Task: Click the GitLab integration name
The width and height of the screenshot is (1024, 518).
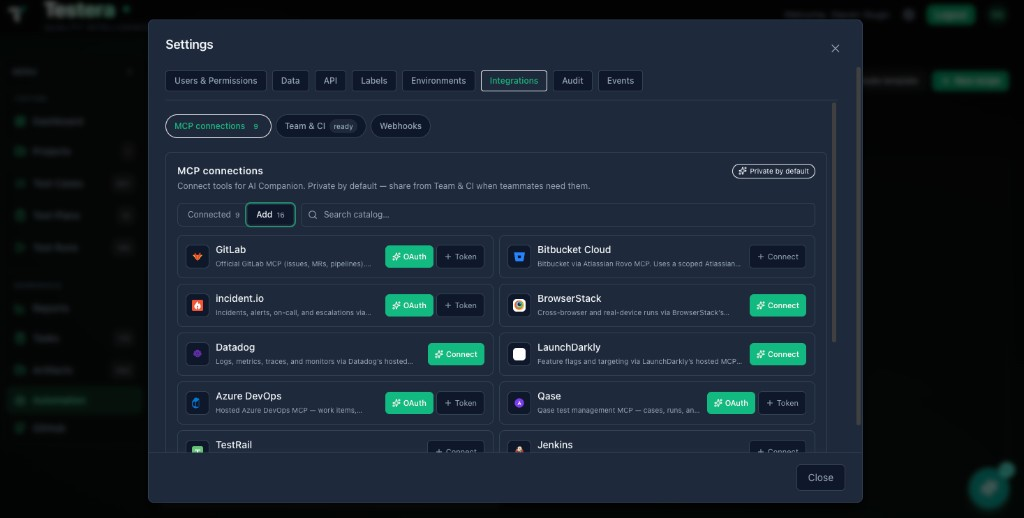Action: click(x=231, y=250)
